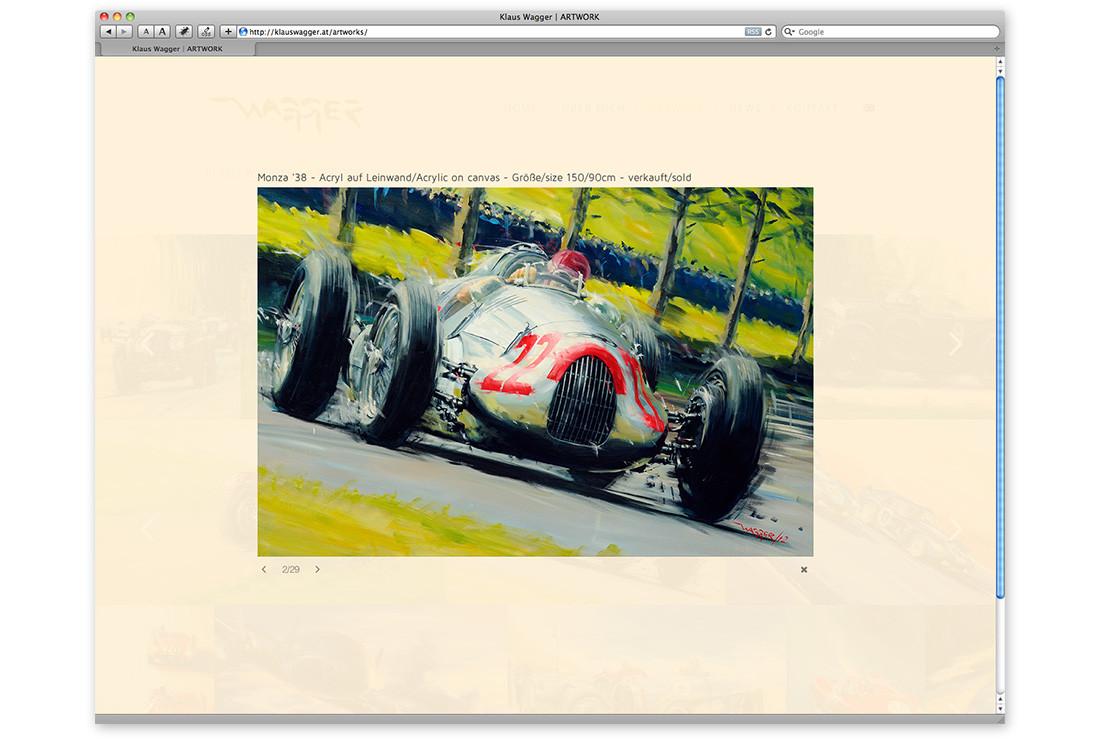
Task: Close the lightbox with the X icon
Action: [804, 570]
